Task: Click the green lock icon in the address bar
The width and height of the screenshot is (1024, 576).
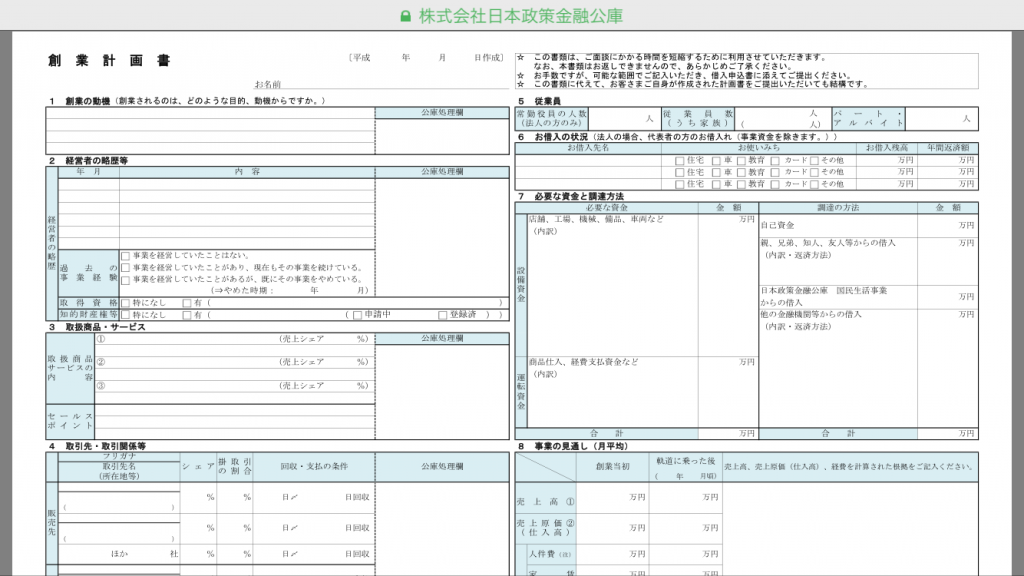Action: (406, 16)
